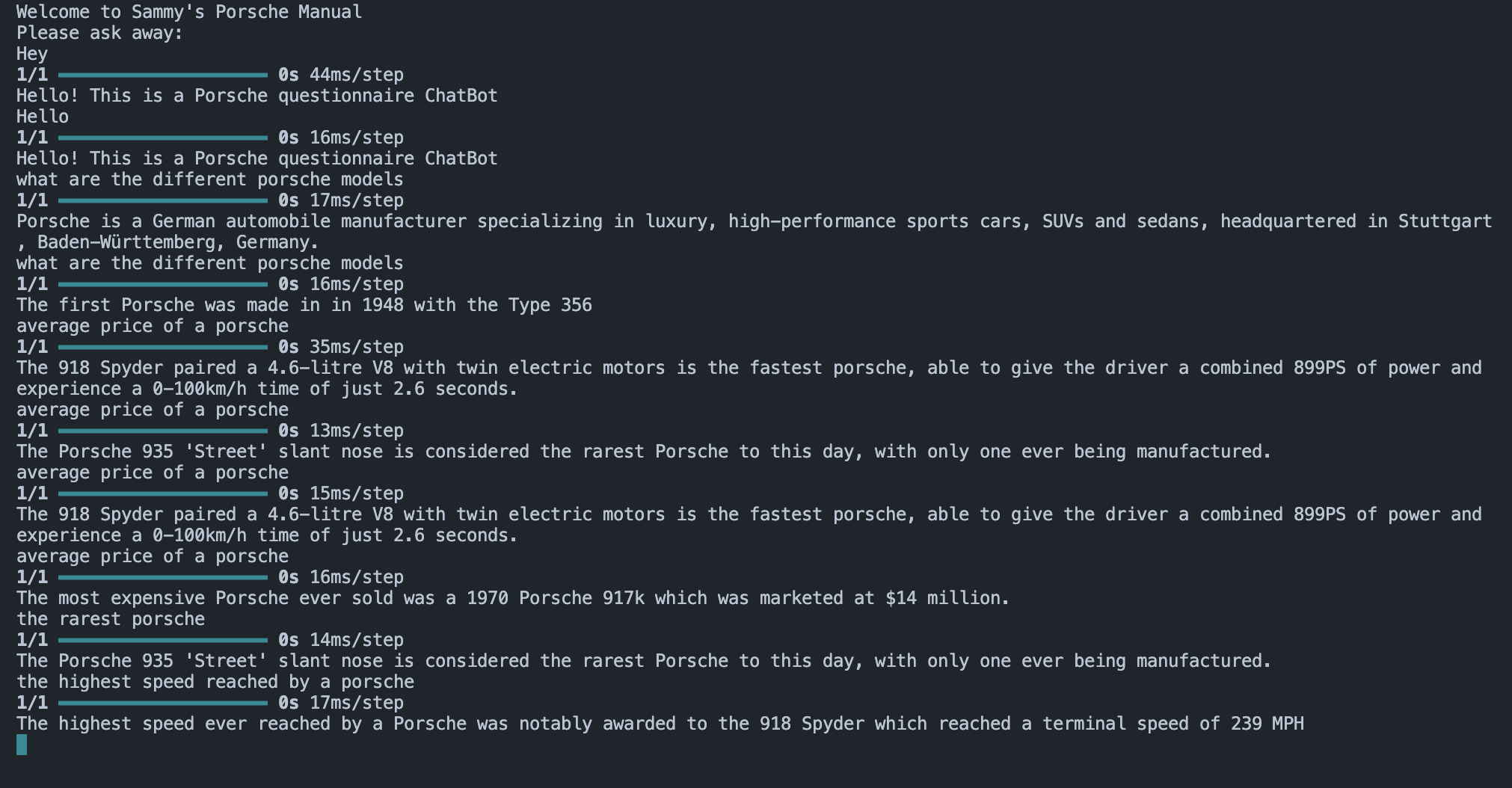The width and height of the screenshot is (1512, 788).
Task: Click the progress bar beside 15ms/step
Action: tap(162, 493)
